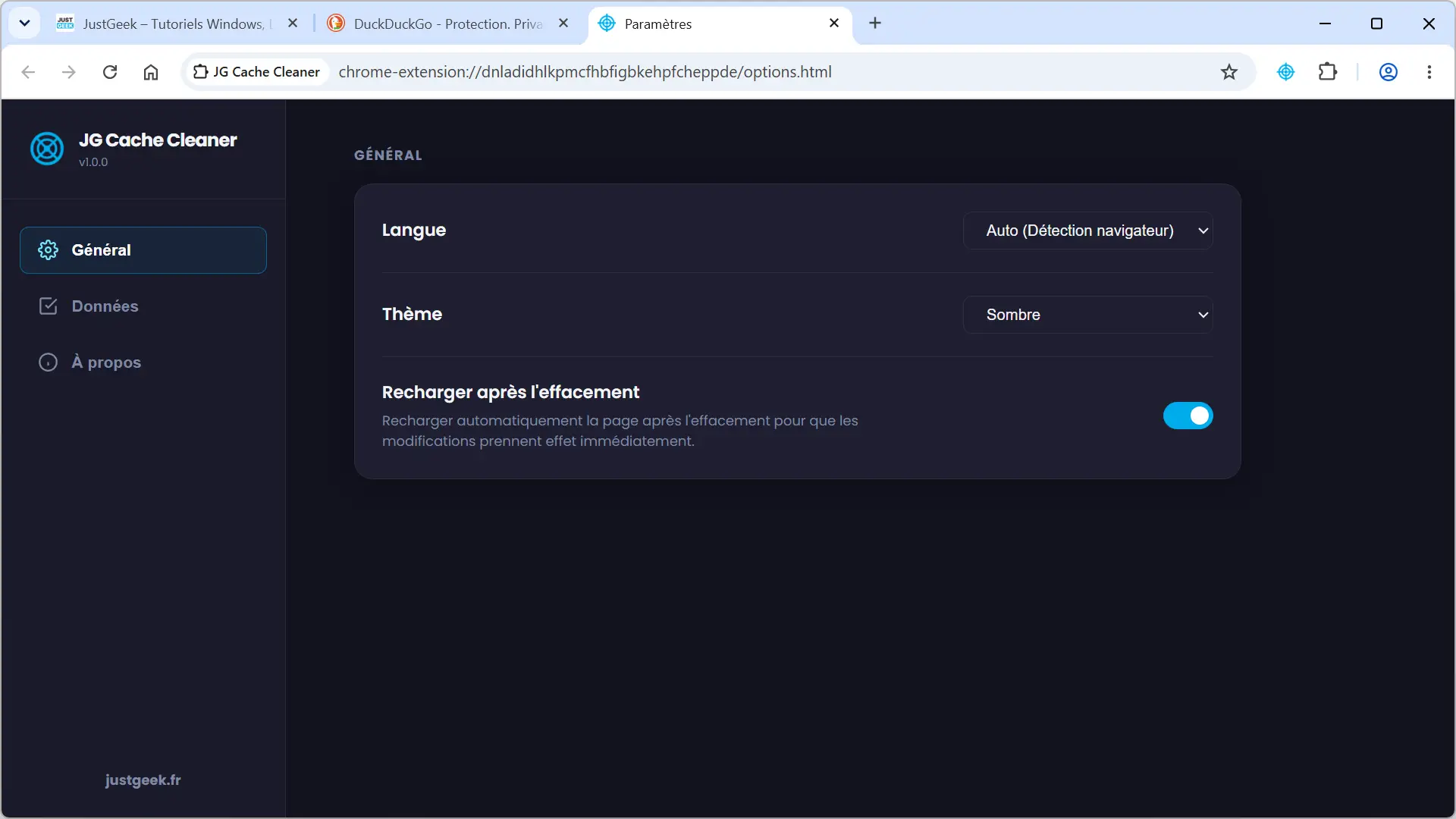Click the JG Cache Cleaner sidebar title
This screenshot has height=819, width=1456.
point(158,140)
